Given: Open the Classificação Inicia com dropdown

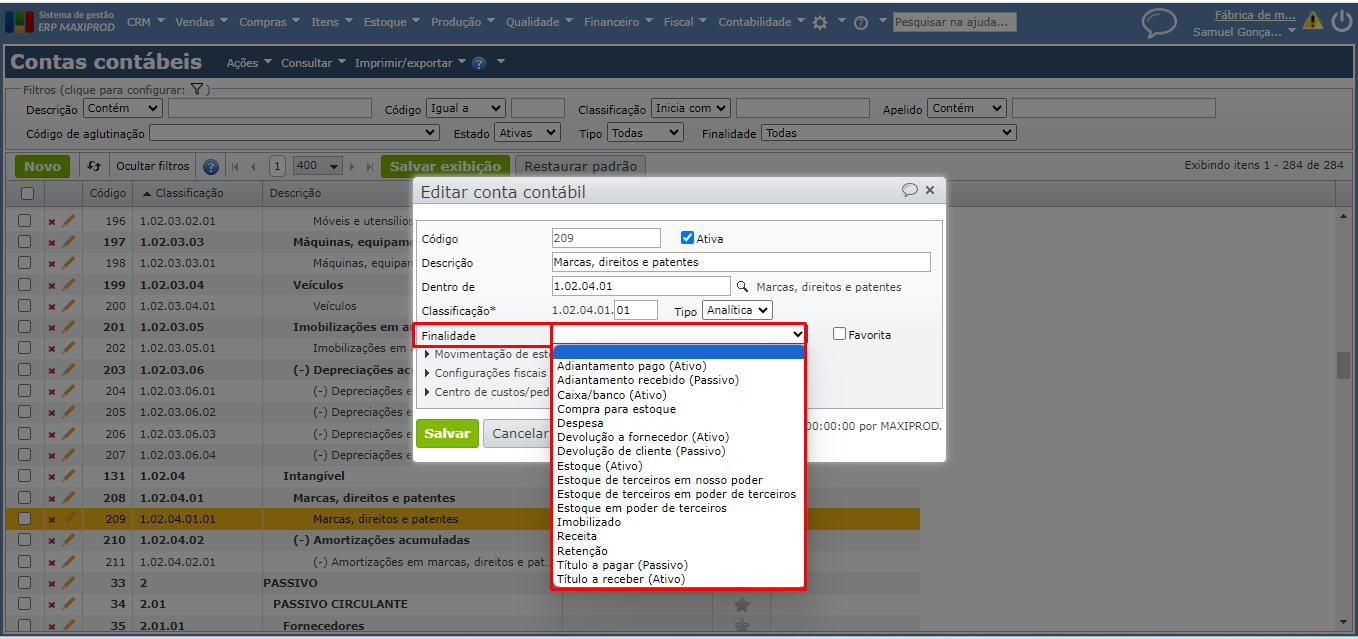Looking at the screenshot, I should point(691,108).
